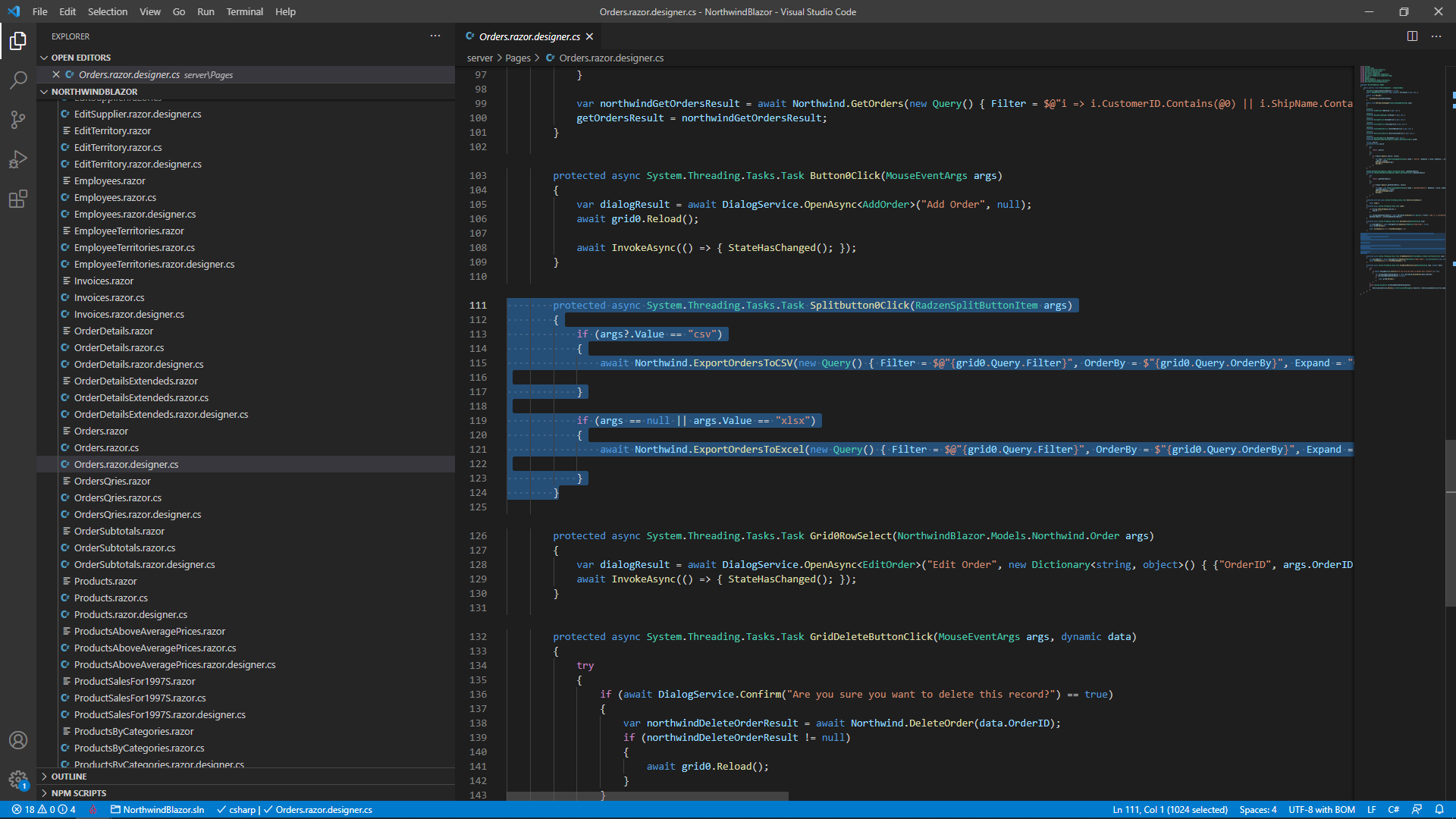Click the editor horizontal scrollbar
Screen dimensions: 1456x819
tap(648, 795)
